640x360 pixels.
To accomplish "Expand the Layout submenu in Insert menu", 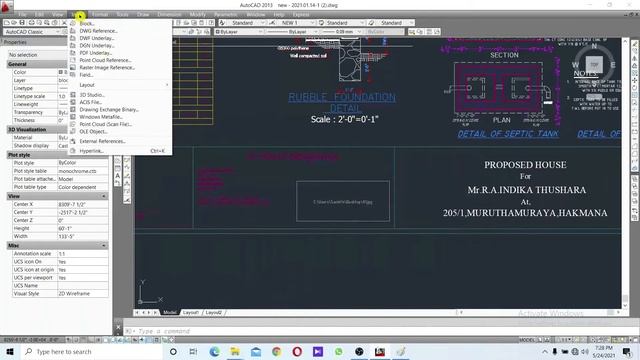I will pyautogui.click(x=120, y=85).
